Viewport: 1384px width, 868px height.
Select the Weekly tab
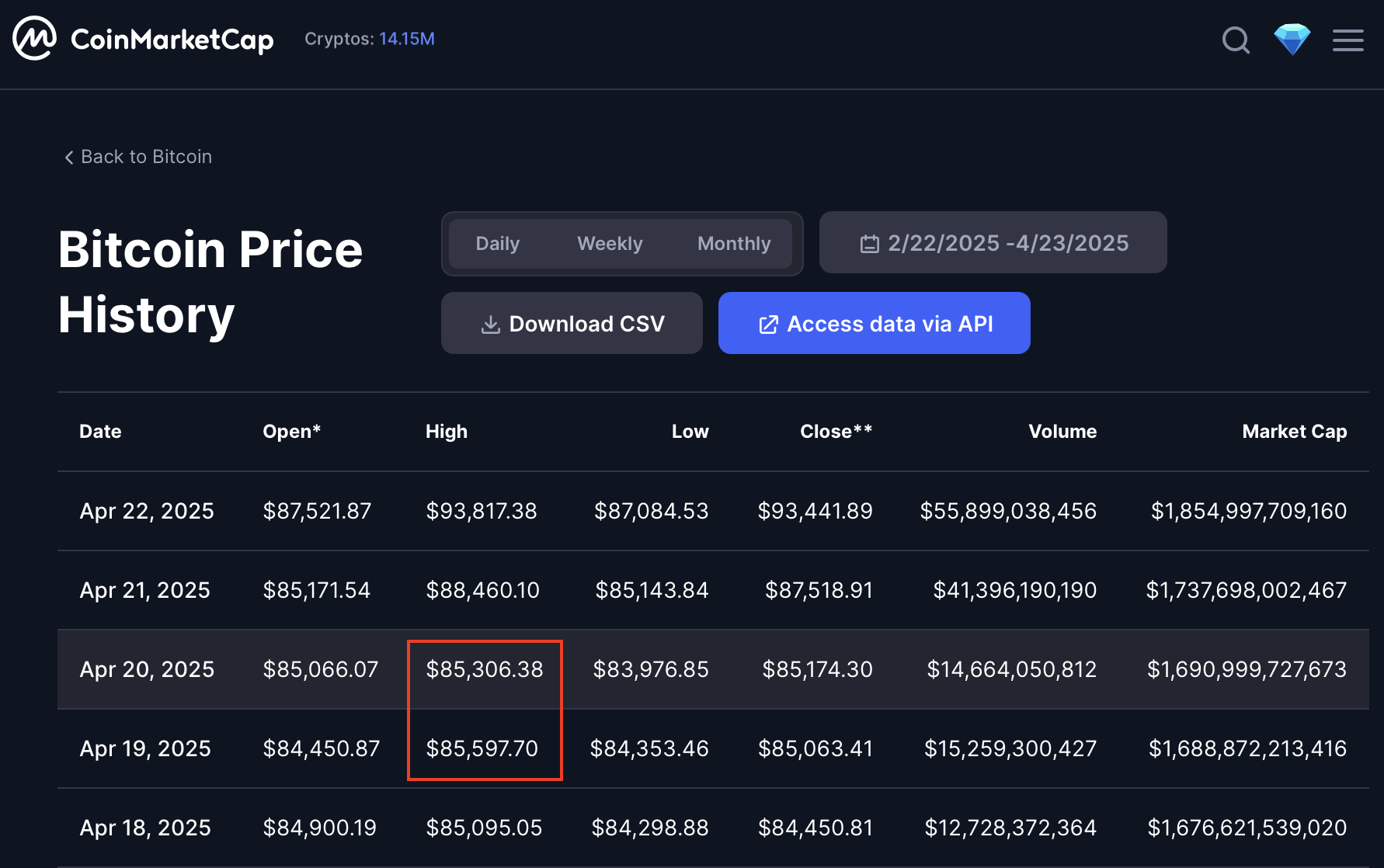(x=610, y=244)
